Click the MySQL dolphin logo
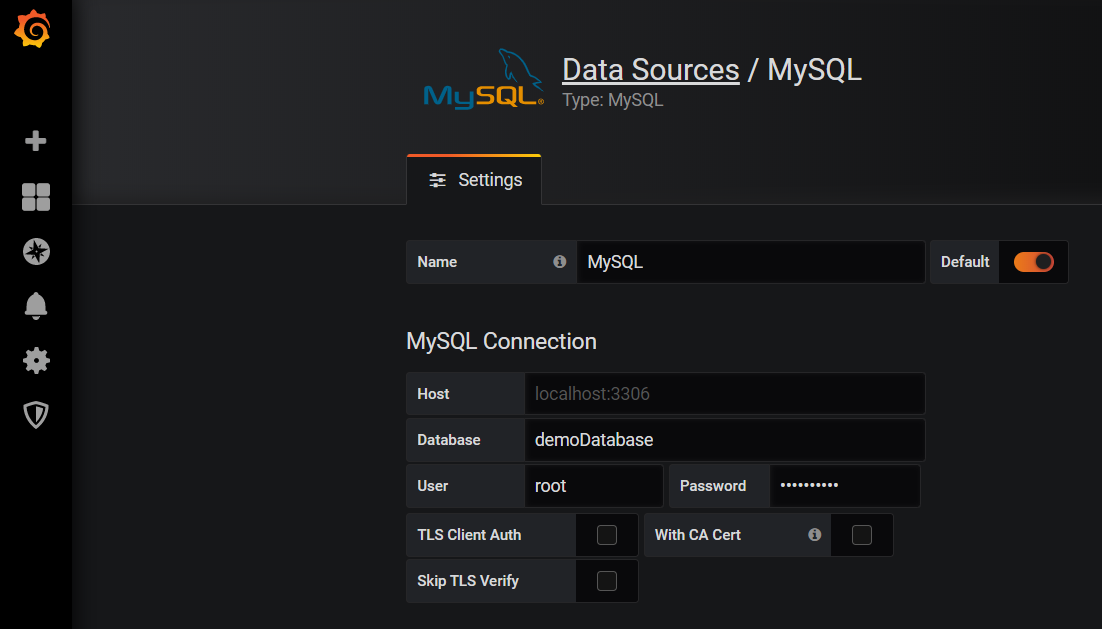Image resolution: width=1102 pixels, height=629 pixels. 483,78
